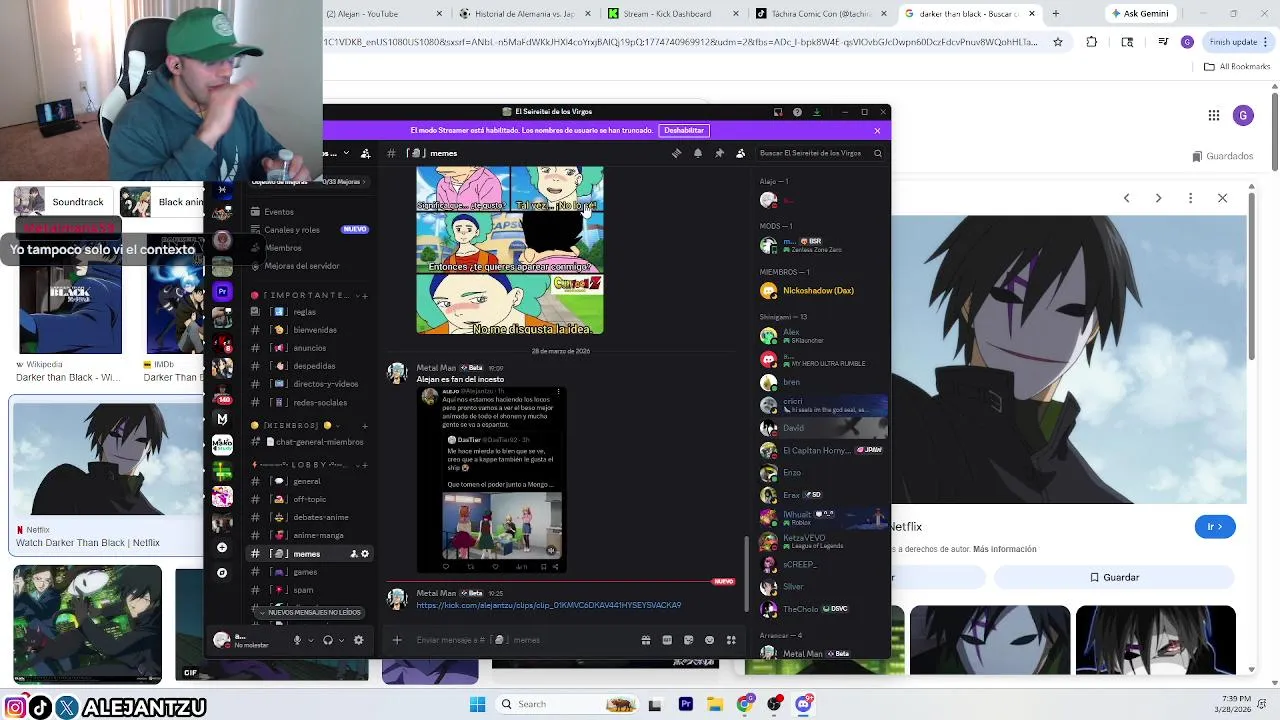Open the anime-manga channel

310,535
